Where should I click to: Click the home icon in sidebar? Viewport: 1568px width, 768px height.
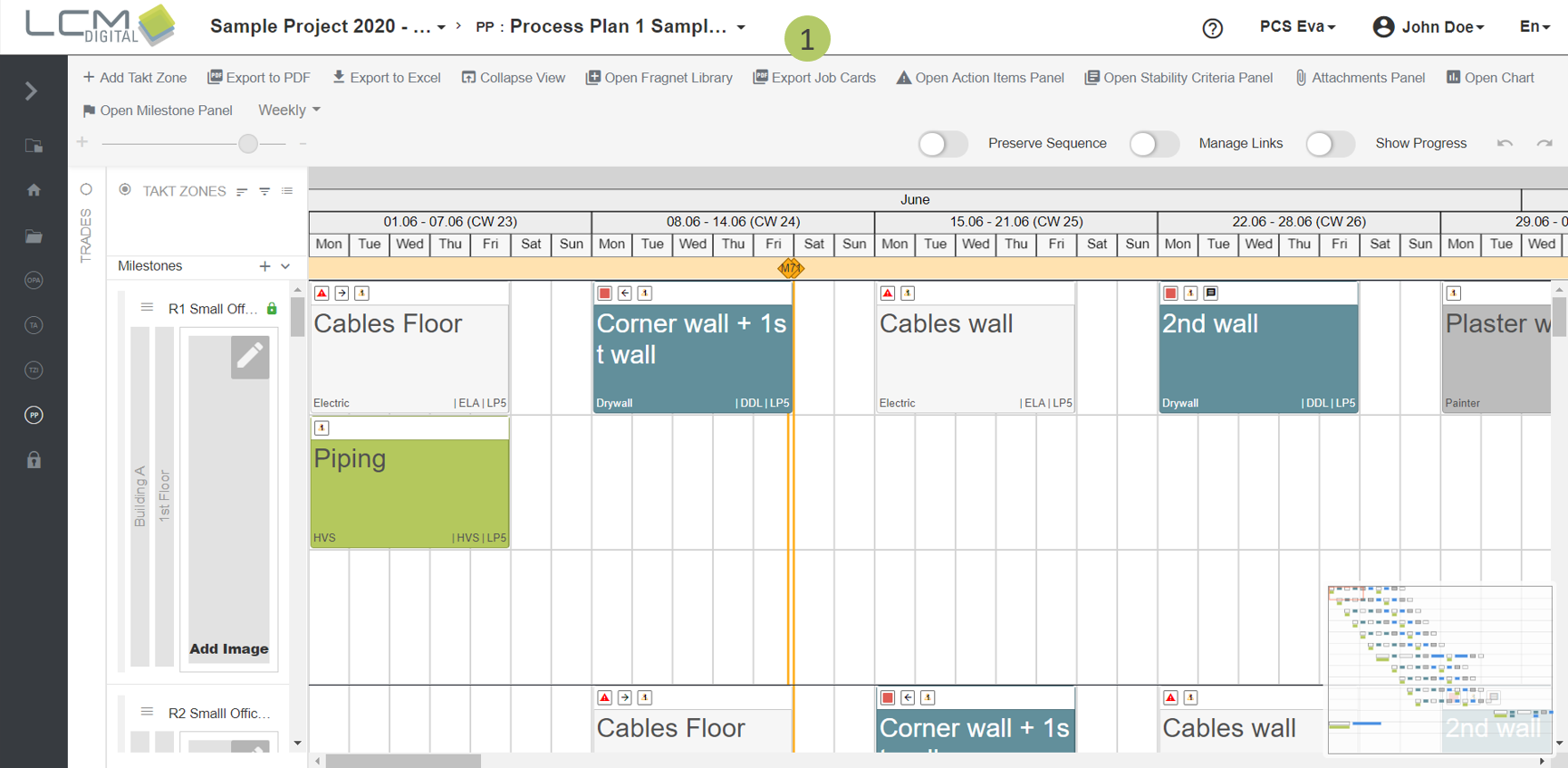(x=34, y=190)
